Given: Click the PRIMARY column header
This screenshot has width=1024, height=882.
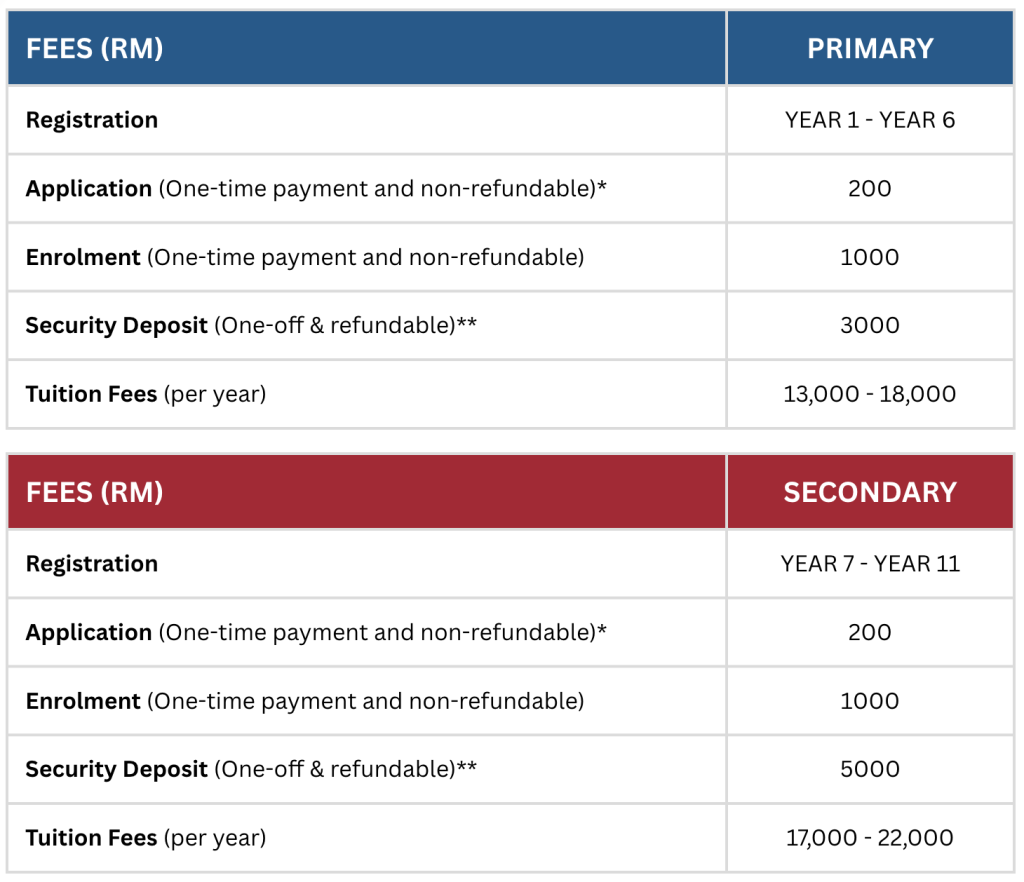Looking at the screenshot, I should click(x=870, y=48).
